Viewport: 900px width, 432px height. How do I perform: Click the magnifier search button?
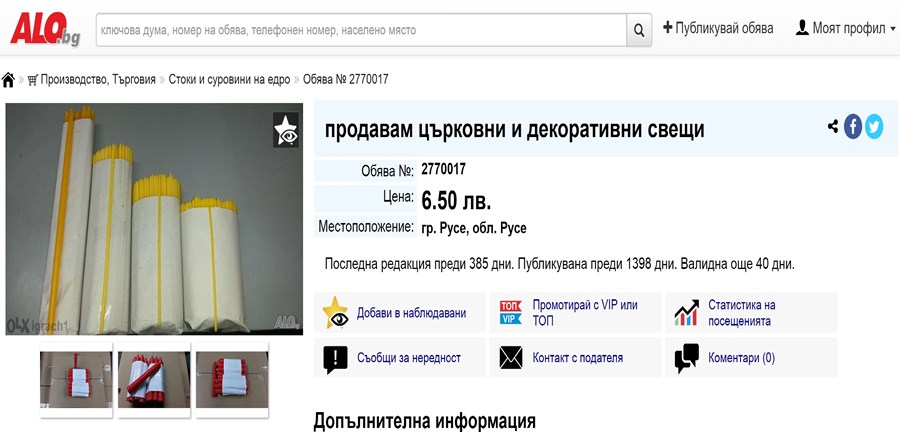click(640, 30)
